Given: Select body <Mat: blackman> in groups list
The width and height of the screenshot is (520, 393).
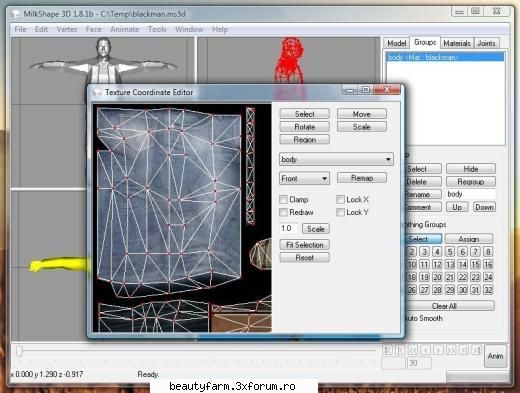Looking at the screenshot, I should (x=445, y=57).
